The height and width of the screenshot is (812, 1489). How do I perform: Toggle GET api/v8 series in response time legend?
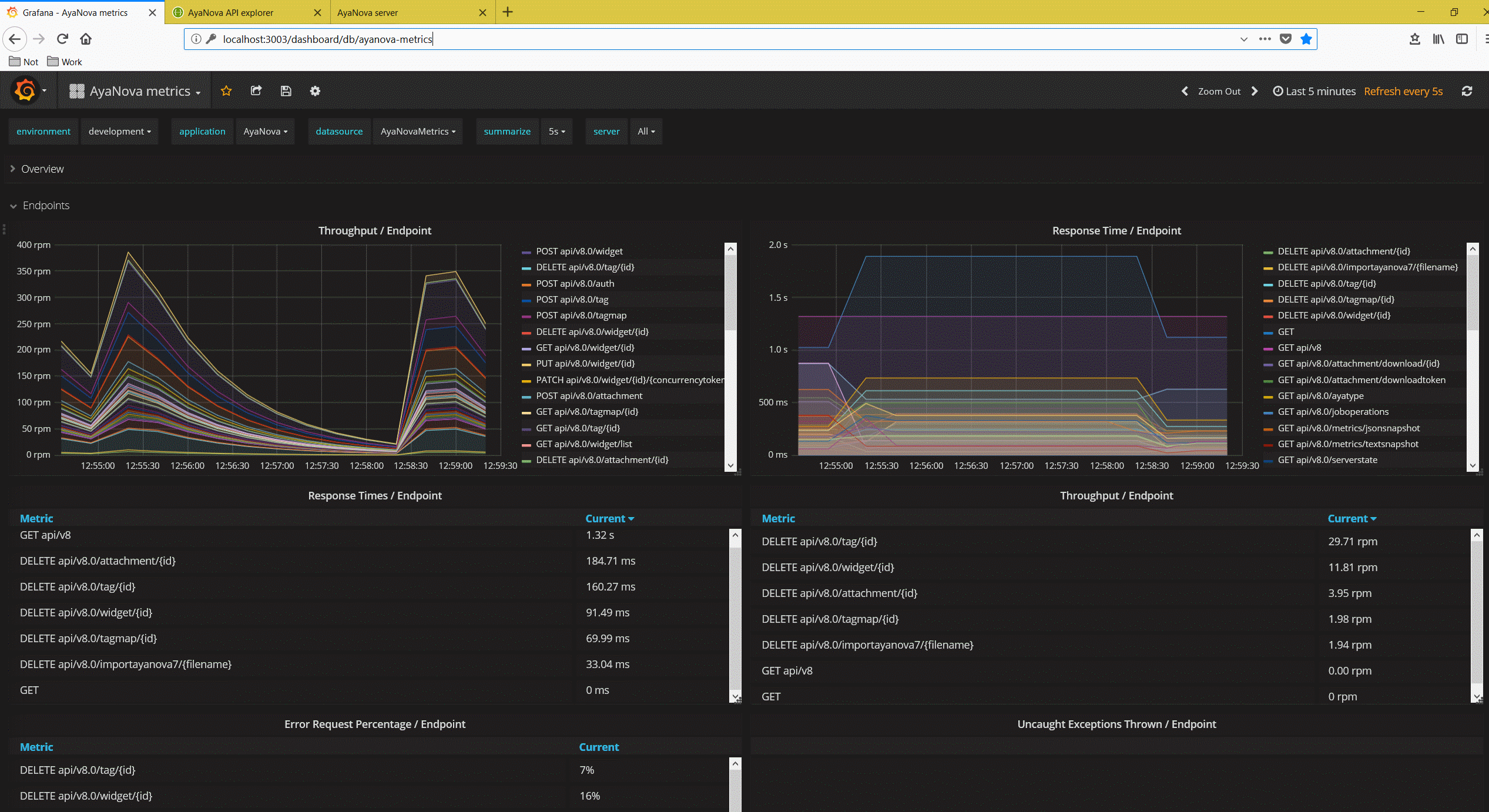pos(1299,347)
